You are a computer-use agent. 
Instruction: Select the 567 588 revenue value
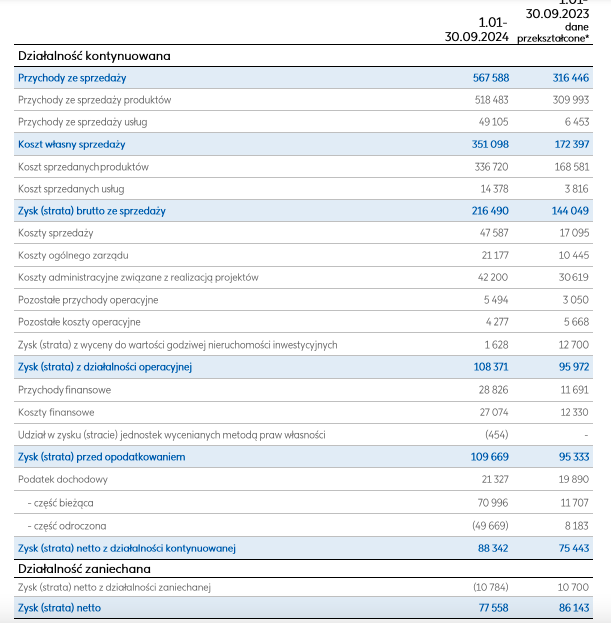pyautogui.click(x=491, y=78)
